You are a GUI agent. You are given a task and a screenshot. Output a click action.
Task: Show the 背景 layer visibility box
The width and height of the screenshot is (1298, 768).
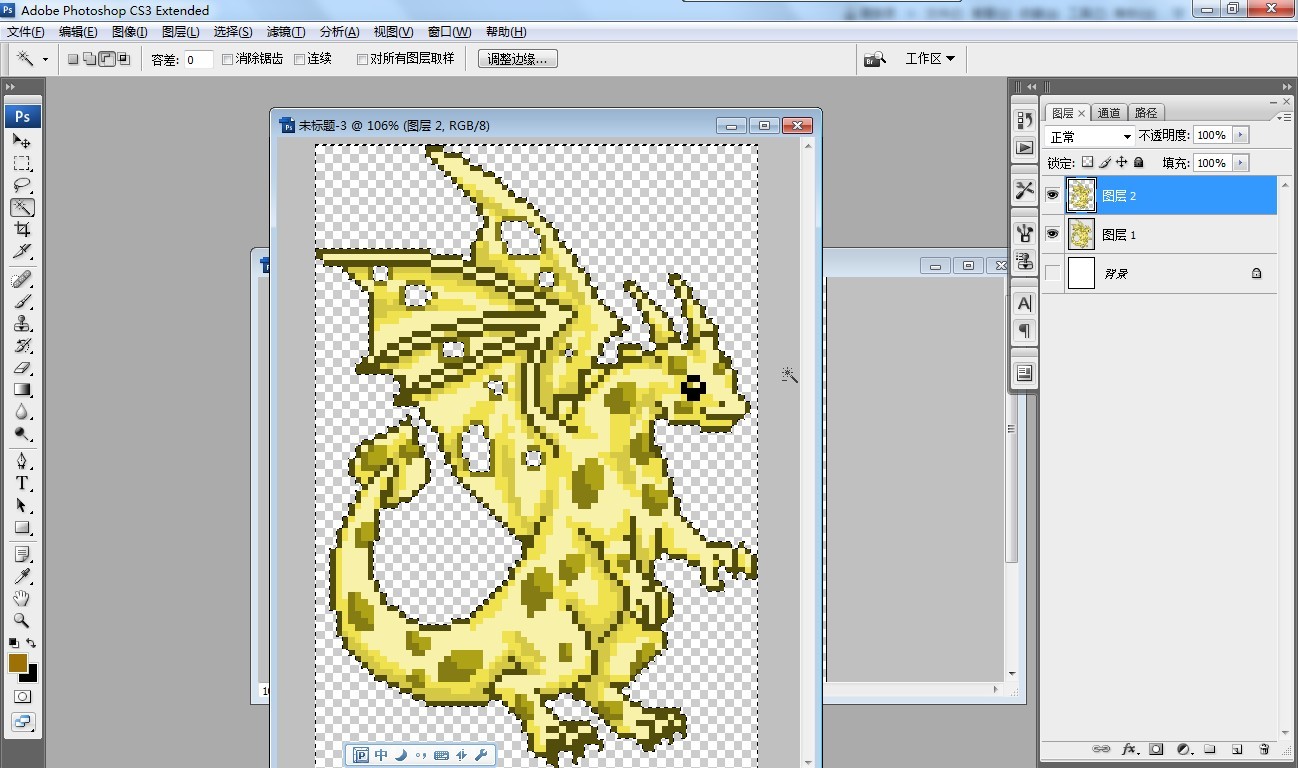click(x=1052, y=273)
